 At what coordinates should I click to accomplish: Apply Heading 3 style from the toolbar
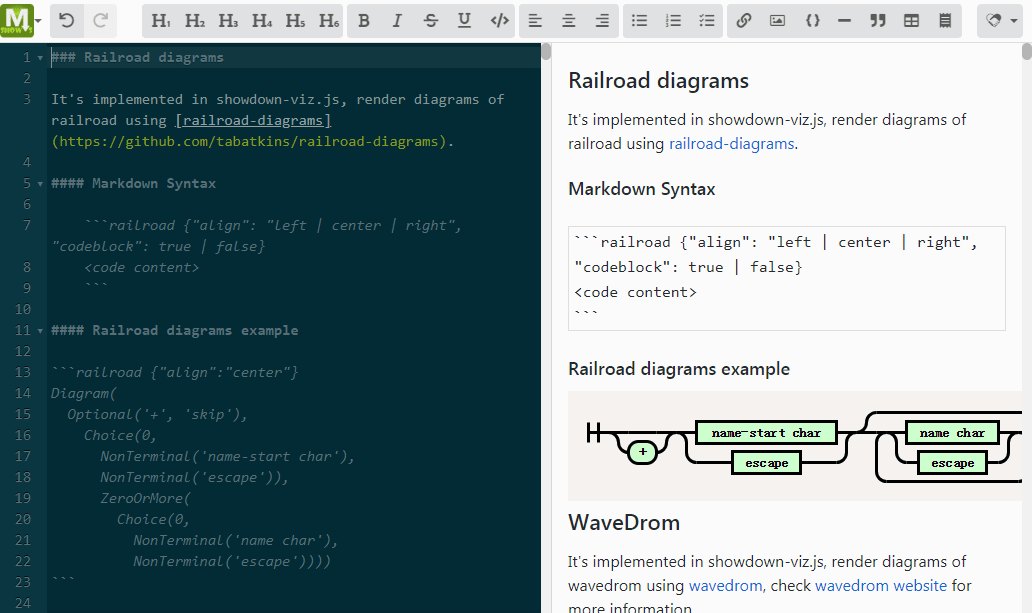click(228, 20)
